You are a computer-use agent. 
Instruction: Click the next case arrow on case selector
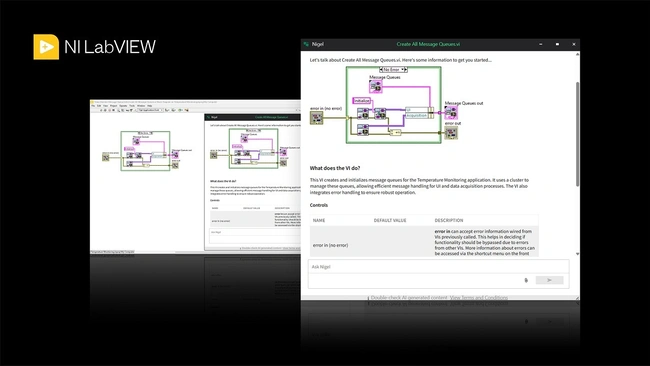(406, 70)
